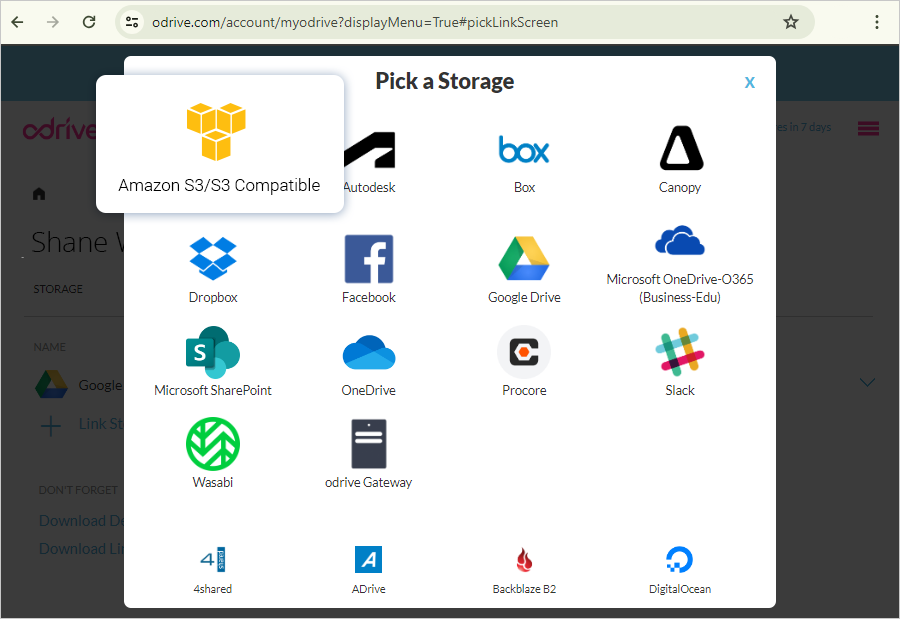Choose Box as storage
This screenshot has height=619, width=900.
(524, 162)
